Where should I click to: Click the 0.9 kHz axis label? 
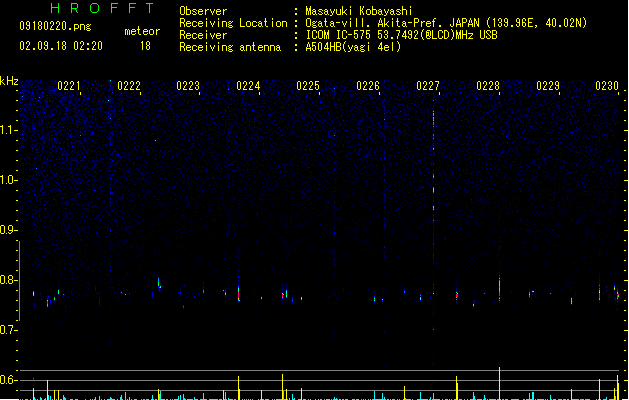(8, 230)
